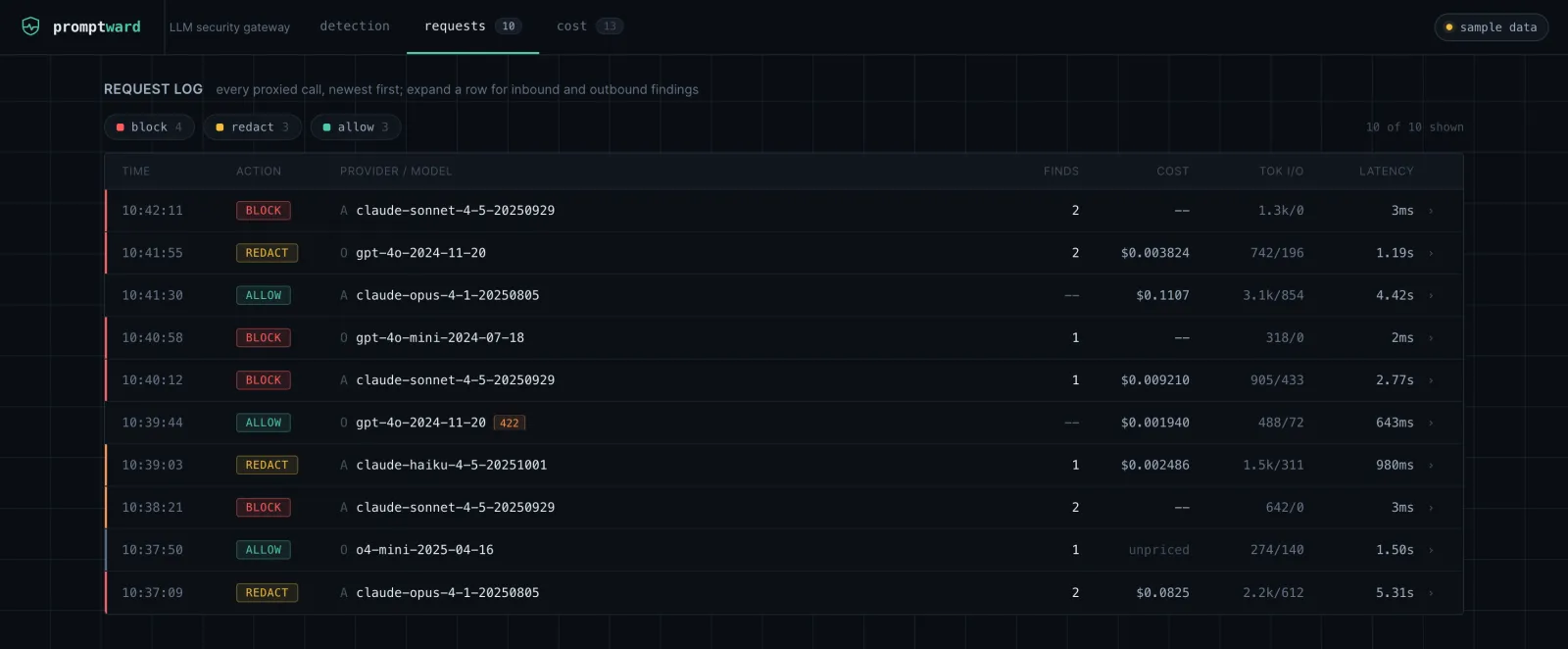The width and height of the screenshot is (1568, 649).
Task: Click the BLOCK badge at 10:40:12
Action: click(263, 380)
